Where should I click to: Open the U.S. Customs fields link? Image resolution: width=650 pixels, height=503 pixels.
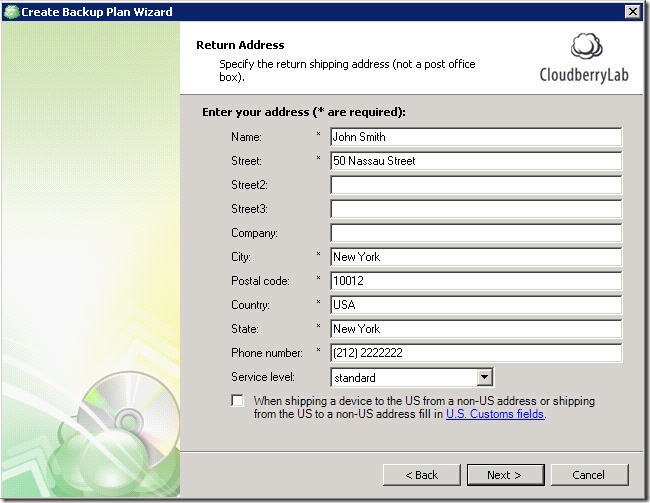(x=496, y=414)
